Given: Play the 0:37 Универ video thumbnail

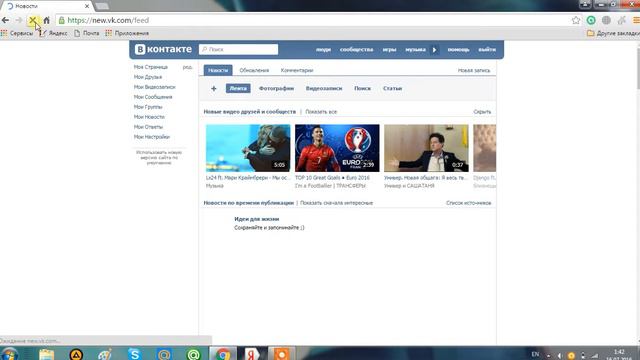Looking at the screenshot, I should (426, 148).
